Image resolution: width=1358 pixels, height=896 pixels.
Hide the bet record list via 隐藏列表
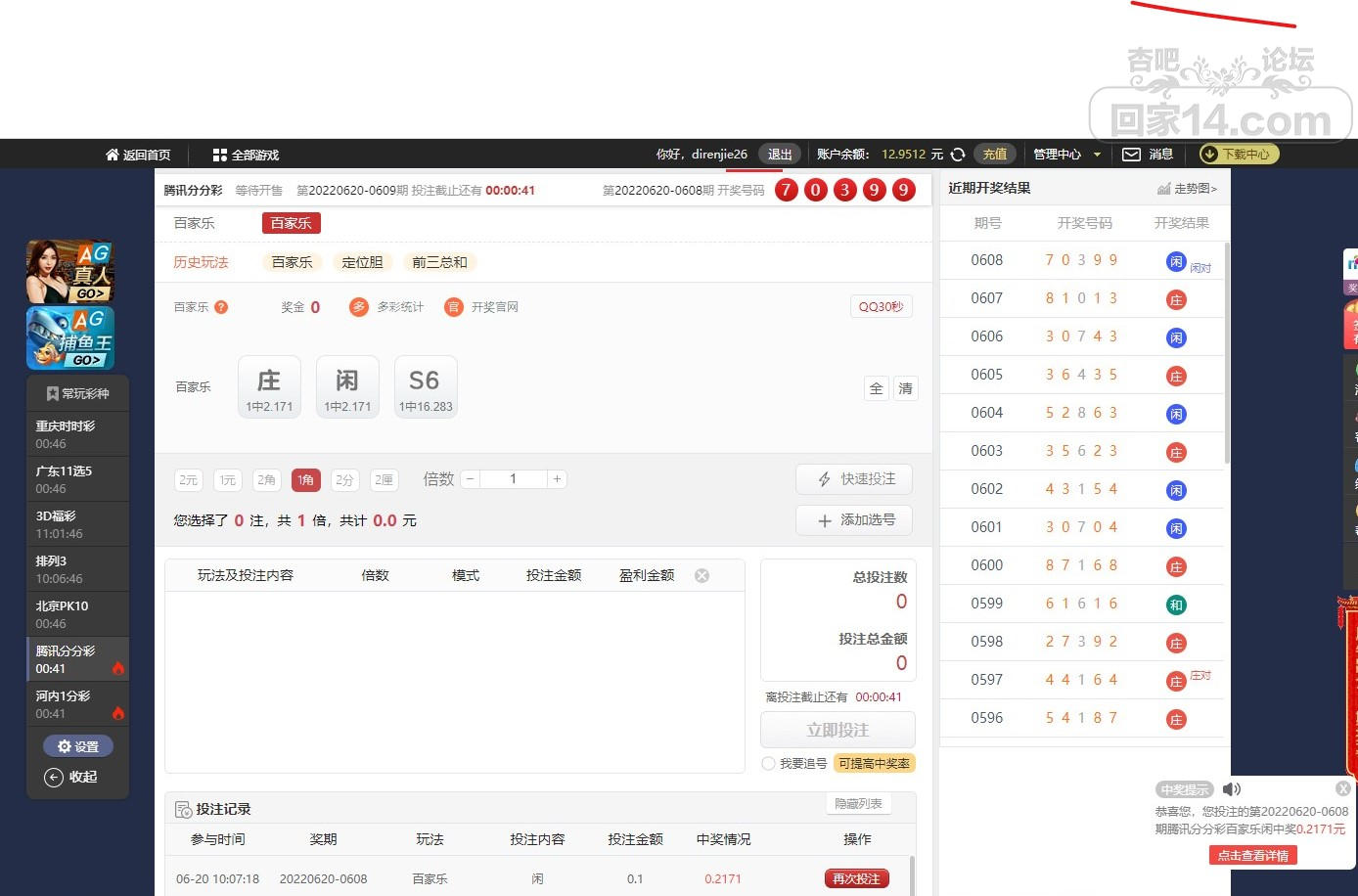coord(859,804)
